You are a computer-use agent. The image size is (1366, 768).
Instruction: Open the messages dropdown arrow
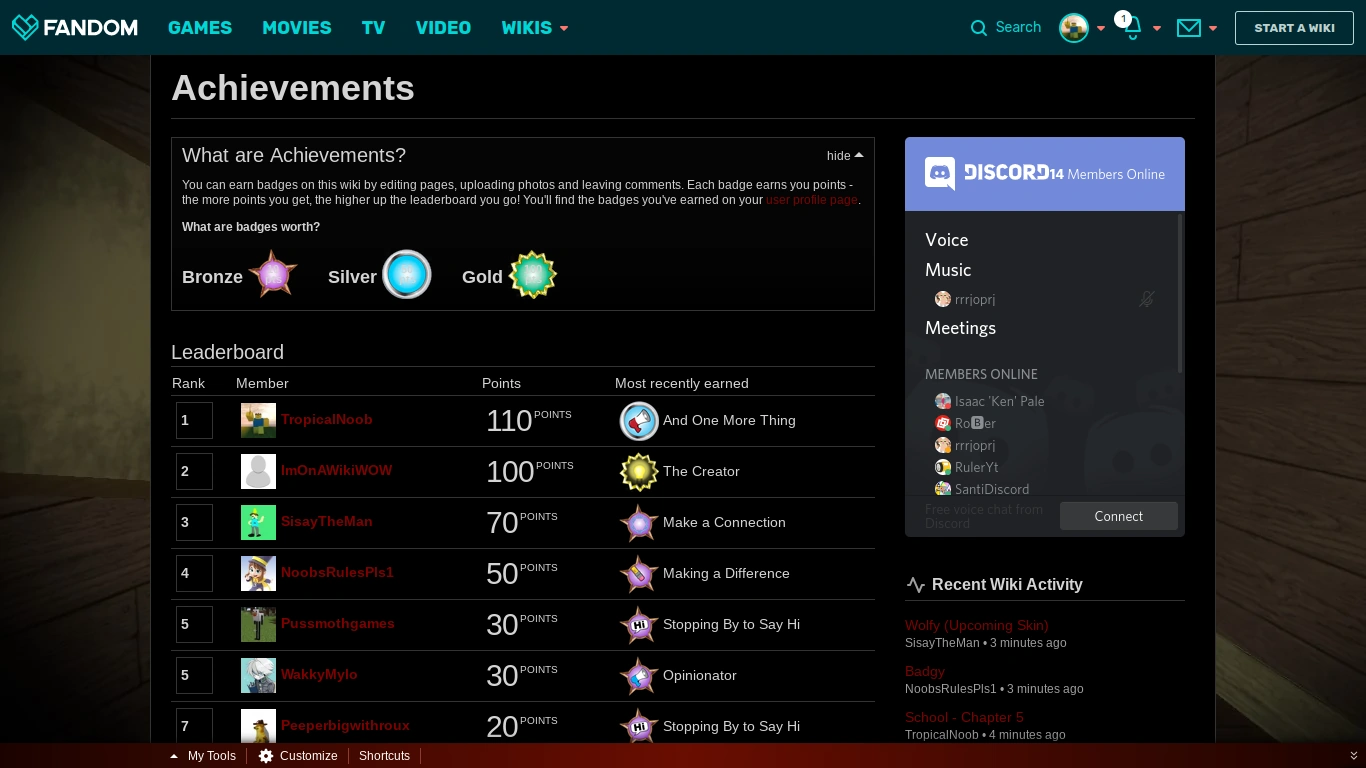pyautogui.click(x=1213, y=29)
